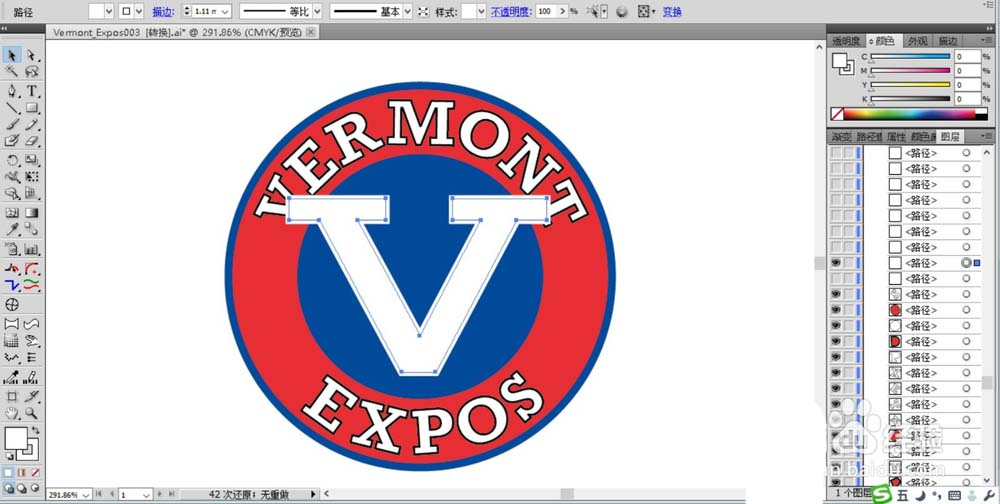
Task: Select the Magic Wand tool
Action: coord(12,71)
